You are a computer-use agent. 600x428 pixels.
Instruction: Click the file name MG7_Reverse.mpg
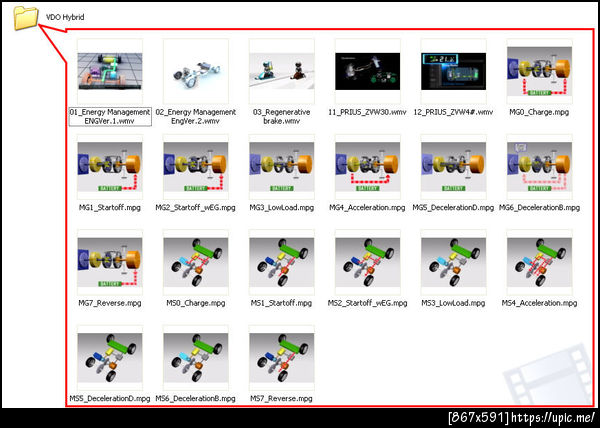[110, 303]
